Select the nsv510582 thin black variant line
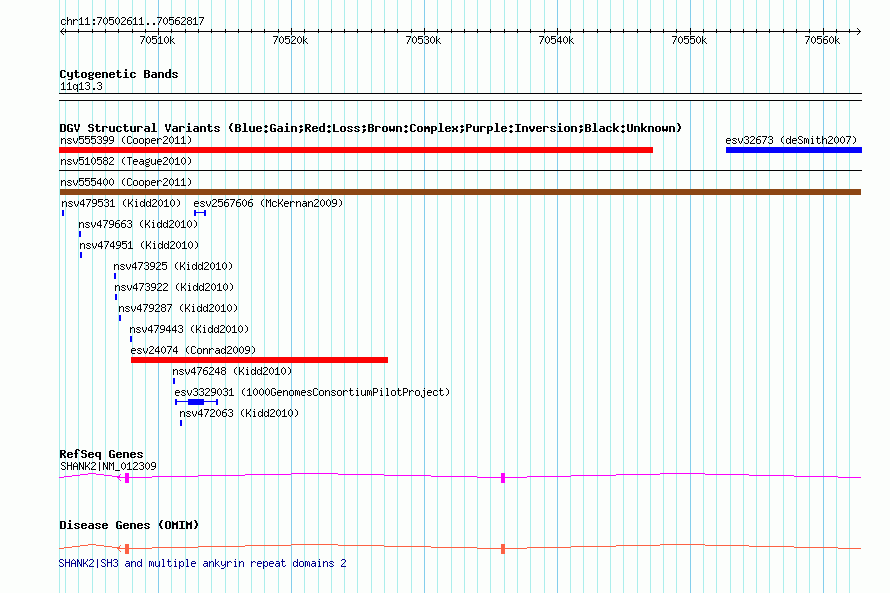The width and height of the screenshot is (890, 593). [x=460, y=170]
